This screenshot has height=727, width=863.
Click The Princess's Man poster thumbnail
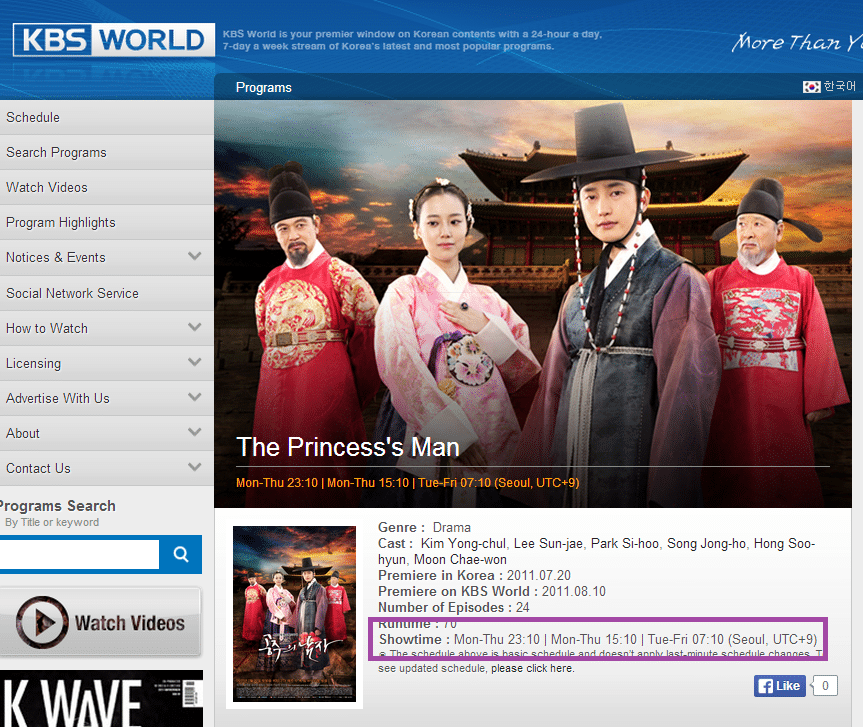pyautogui.click(x=294, y=613)
